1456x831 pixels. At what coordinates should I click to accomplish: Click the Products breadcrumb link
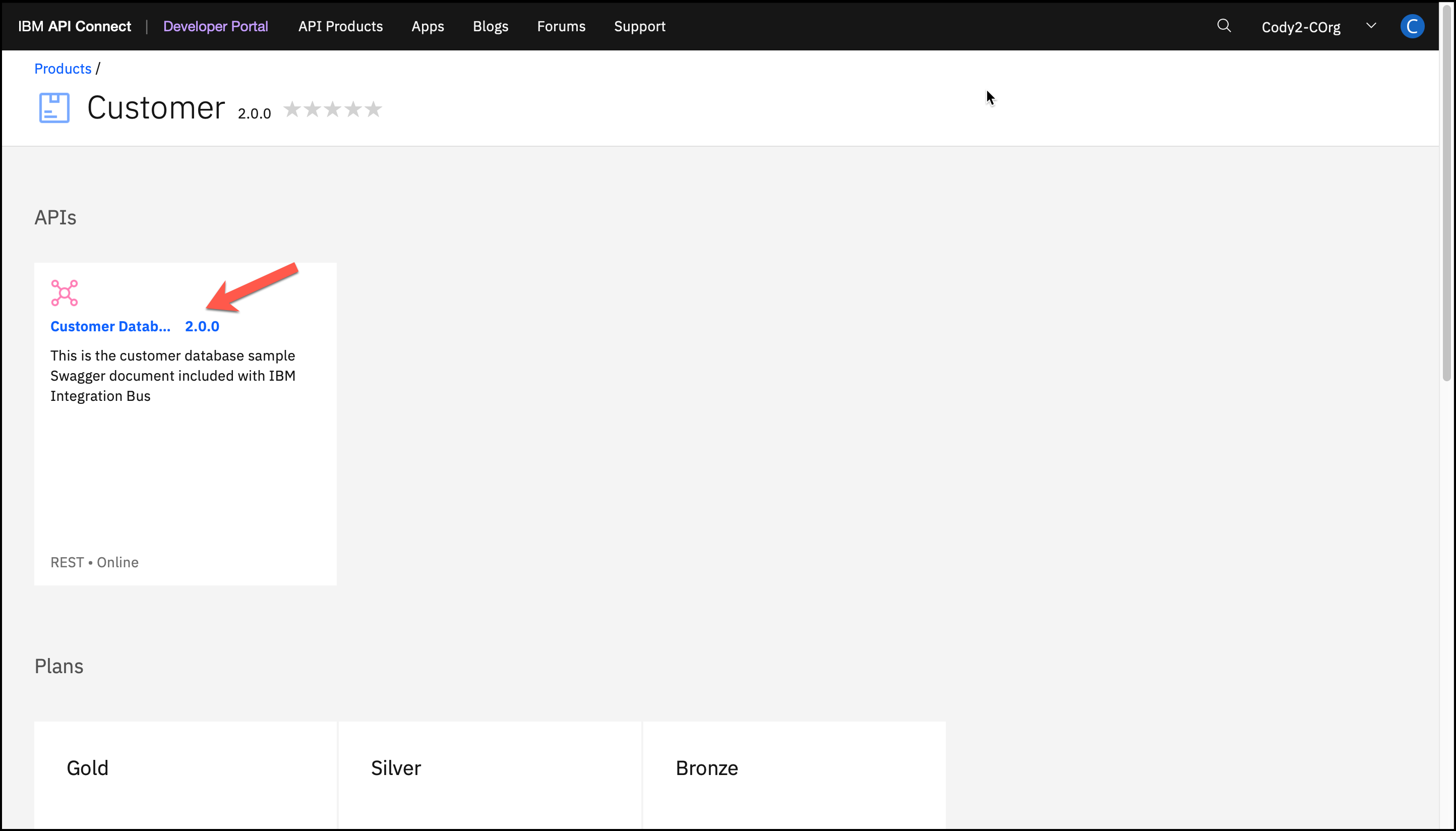(63, 69)
